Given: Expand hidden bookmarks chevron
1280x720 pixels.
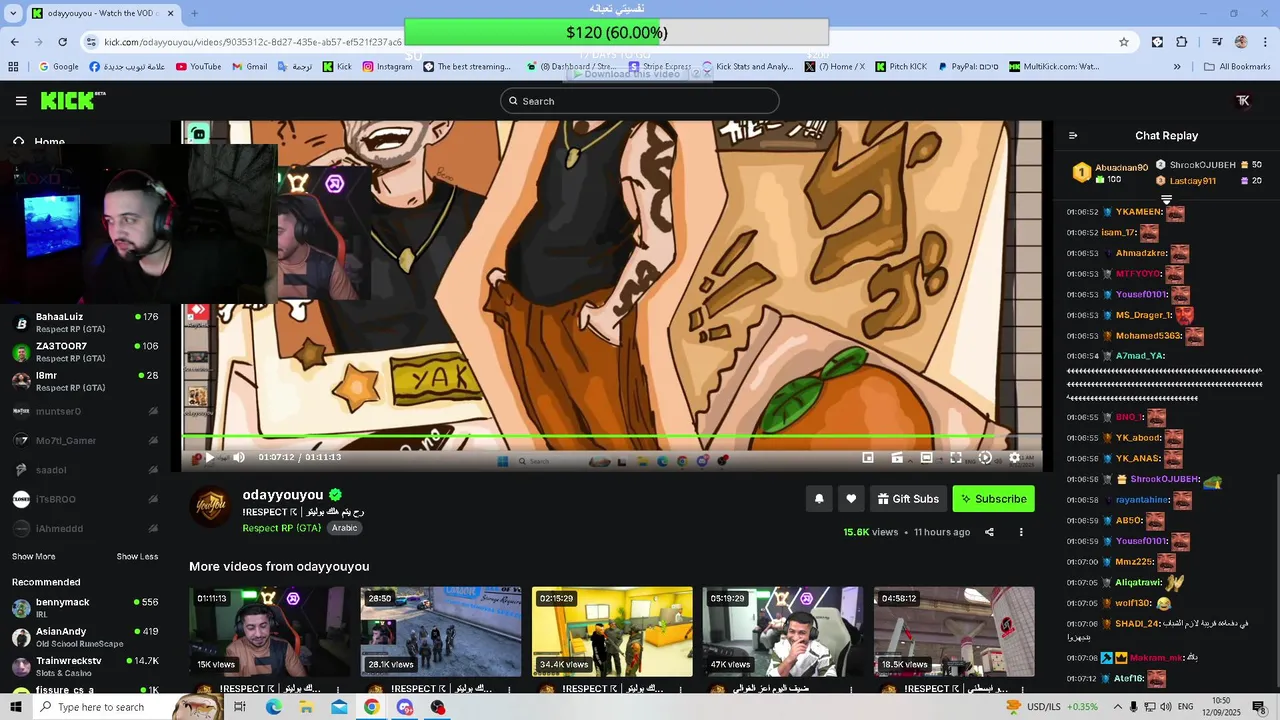Looking at the screenshot, I should point(1177,67).
